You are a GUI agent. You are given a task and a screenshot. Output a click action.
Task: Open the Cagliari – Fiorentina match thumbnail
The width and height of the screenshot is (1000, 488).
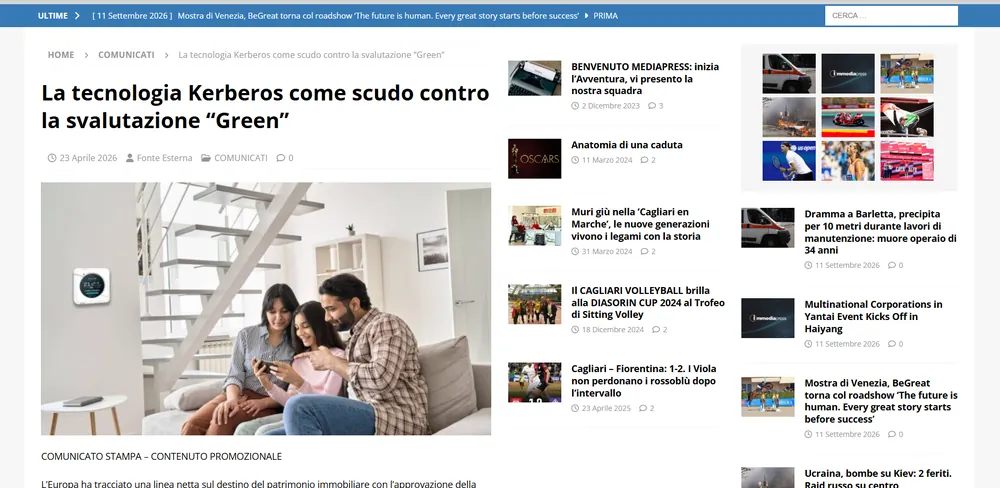click(534, 383)
